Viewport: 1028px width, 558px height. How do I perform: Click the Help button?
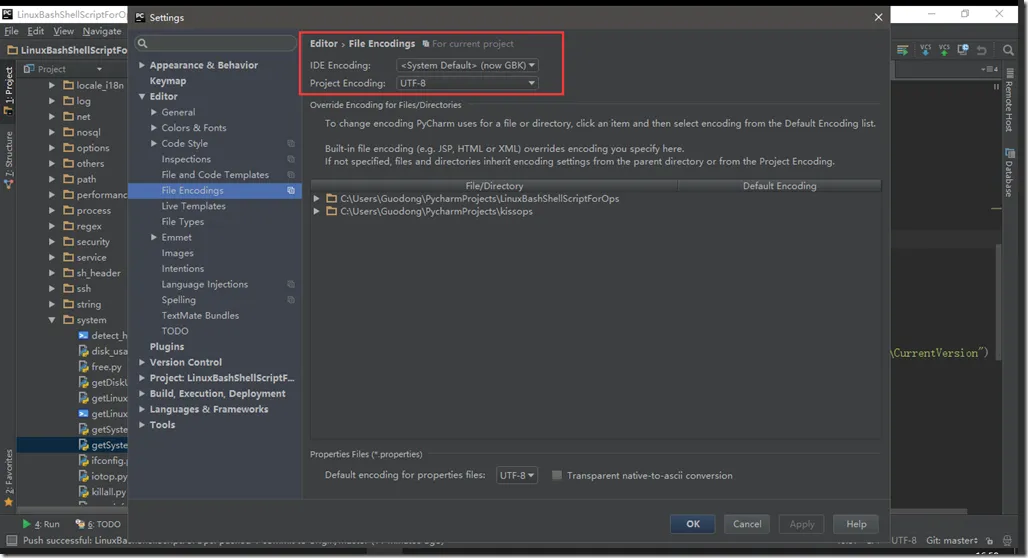[x=856, y=524]
